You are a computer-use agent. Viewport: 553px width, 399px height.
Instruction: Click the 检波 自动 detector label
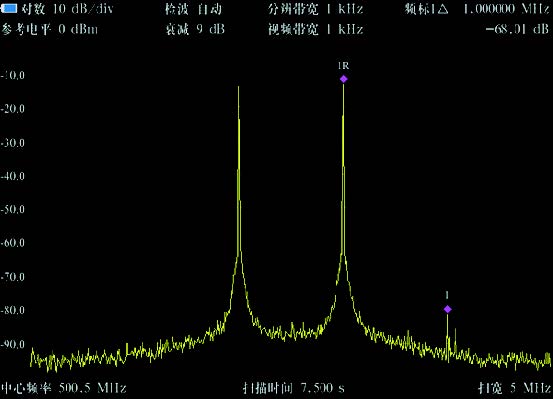coord(194,9)
